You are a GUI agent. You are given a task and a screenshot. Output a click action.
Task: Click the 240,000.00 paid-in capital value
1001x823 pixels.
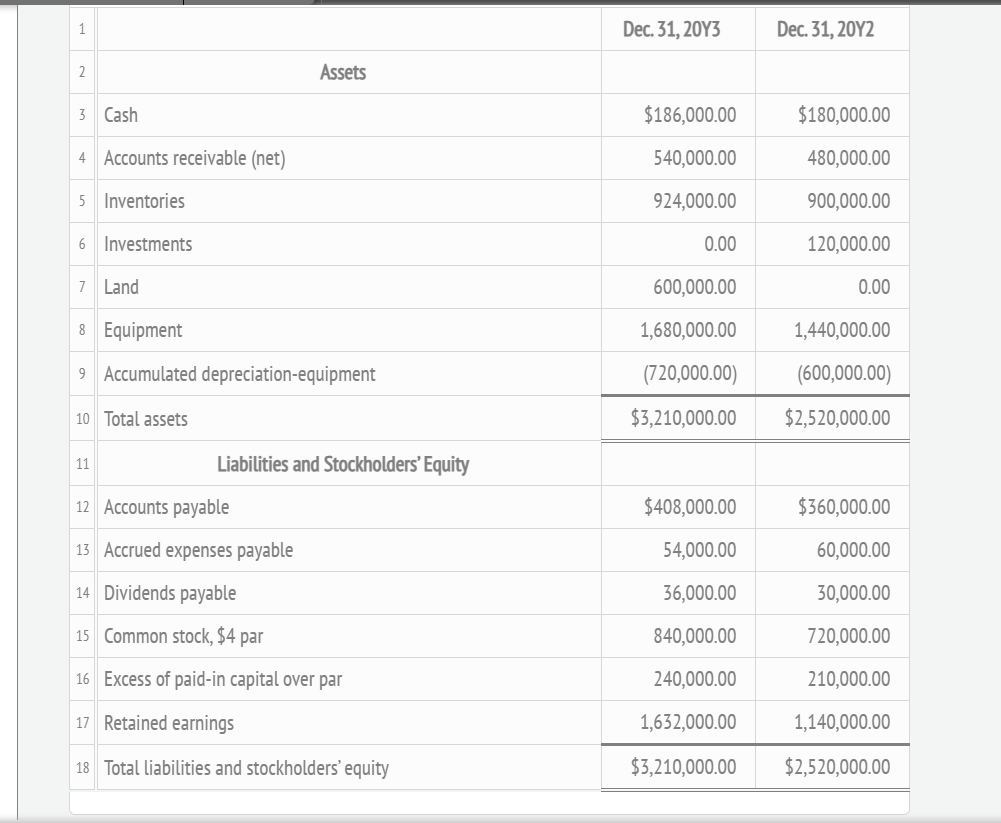(695, 679)
